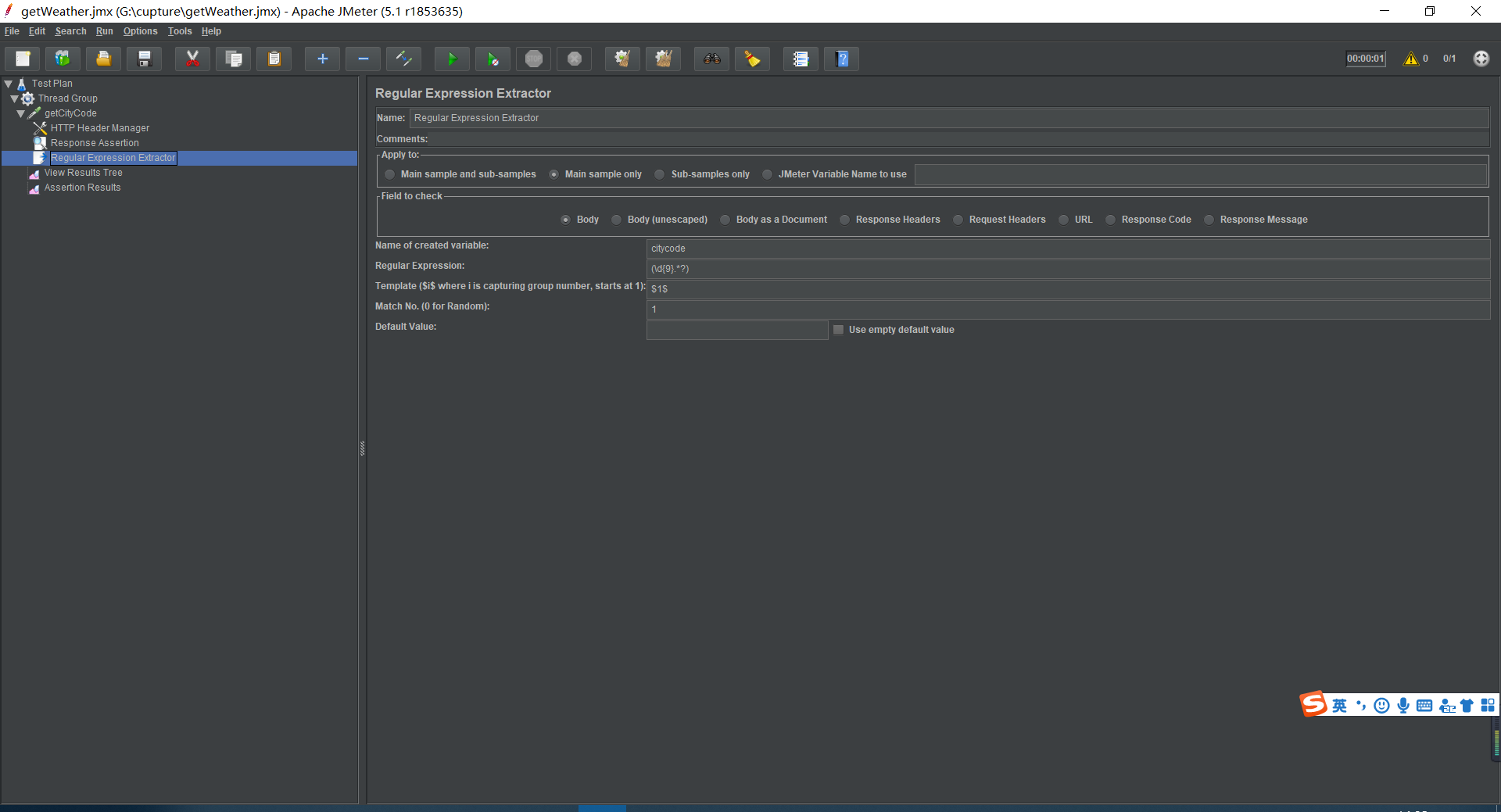1501x812 pixels.
Task: Select Main sample and sub-samples option
Action: (461, 174)
